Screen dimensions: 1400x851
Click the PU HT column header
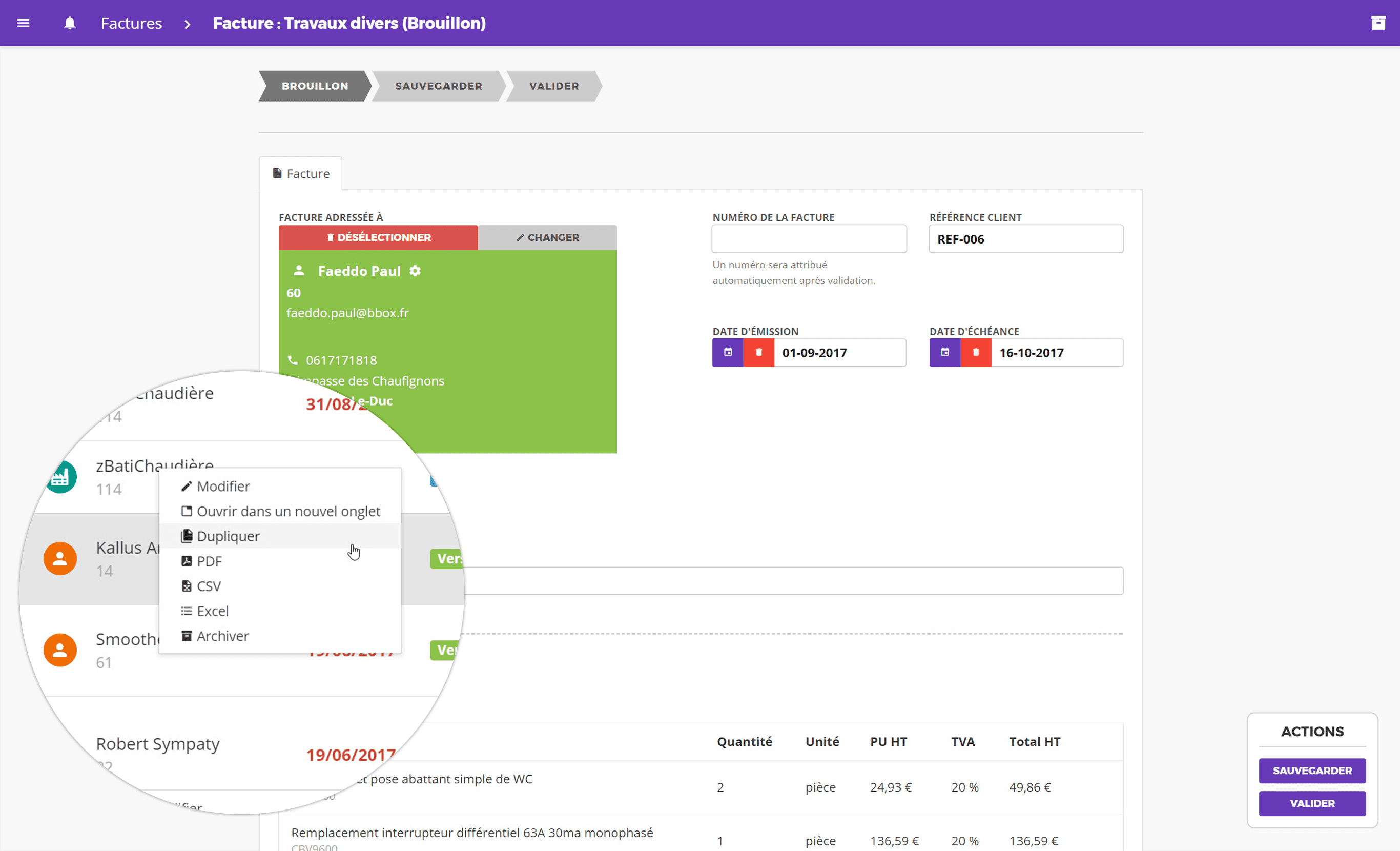[x=889, y=741]
